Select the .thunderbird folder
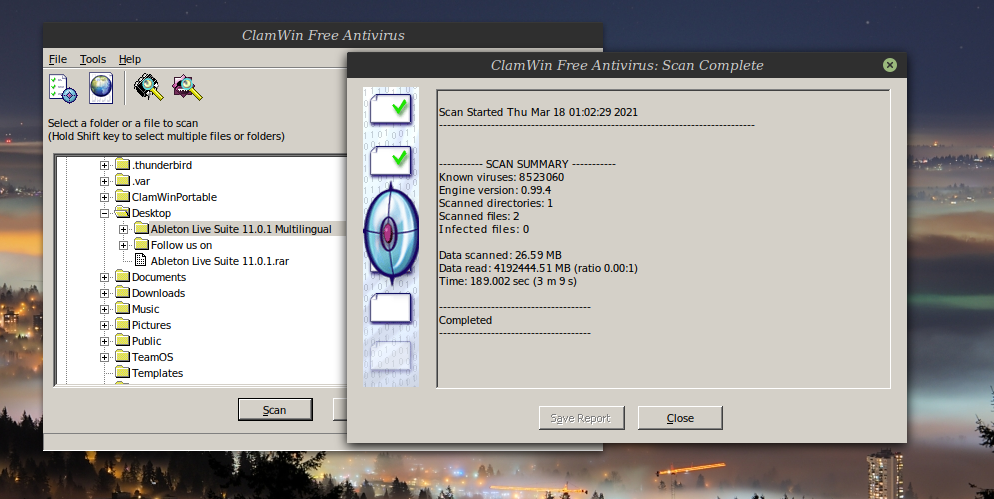This screenshot has width=994, height=499. [162, 165]
